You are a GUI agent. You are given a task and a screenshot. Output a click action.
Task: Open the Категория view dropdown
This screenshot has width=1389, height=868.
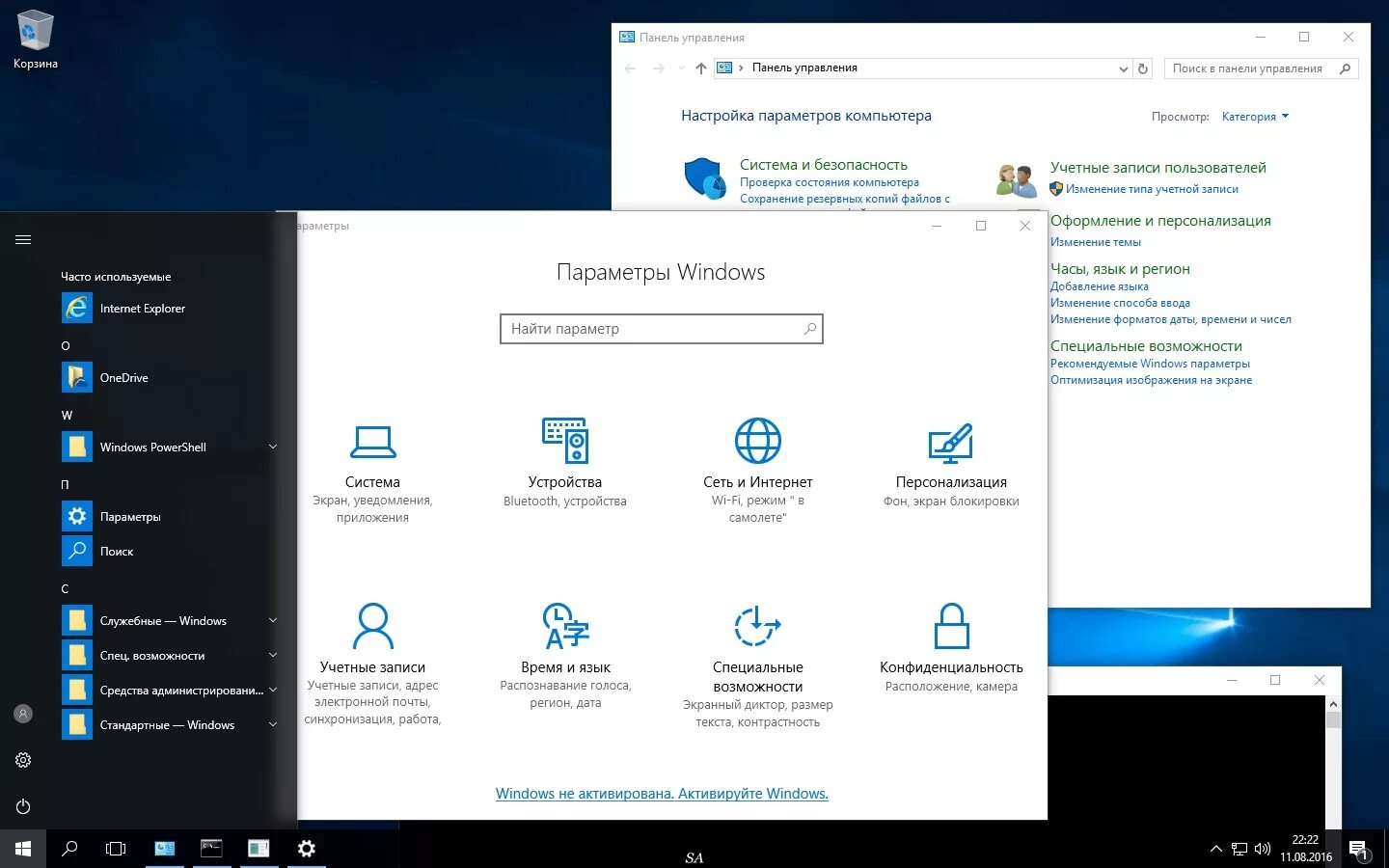(x=1255, y=117)
